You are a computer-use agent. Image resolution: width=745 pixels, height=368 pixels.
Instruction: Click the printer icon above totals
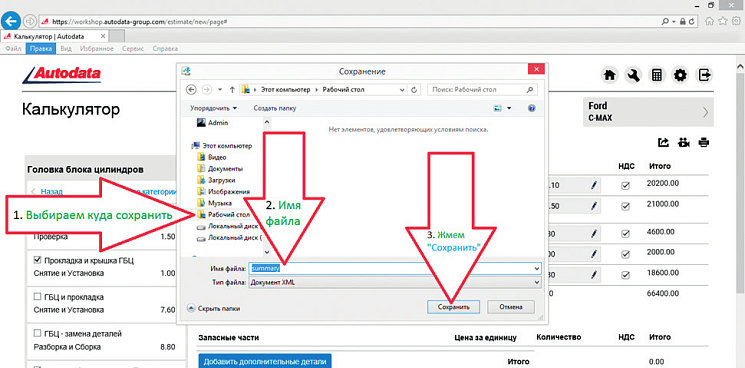pyautogui.click(x=704, y=142)
